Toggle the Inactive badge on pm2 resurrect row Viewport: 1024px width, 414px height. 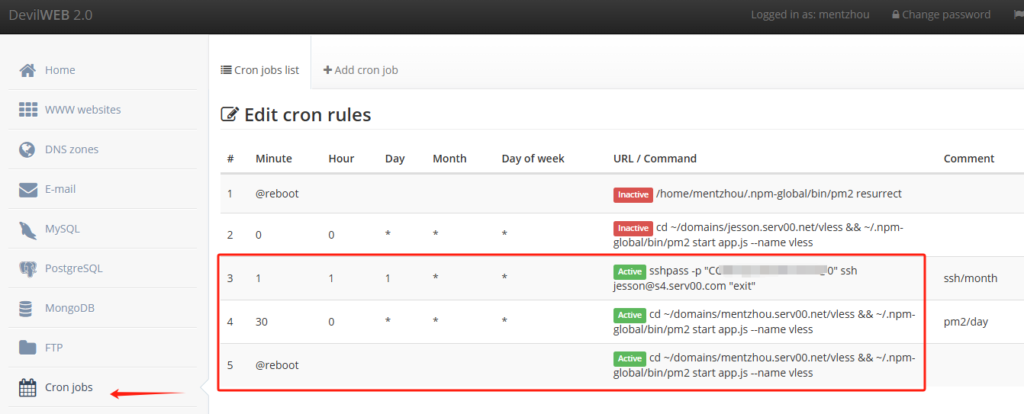(632, 194)
